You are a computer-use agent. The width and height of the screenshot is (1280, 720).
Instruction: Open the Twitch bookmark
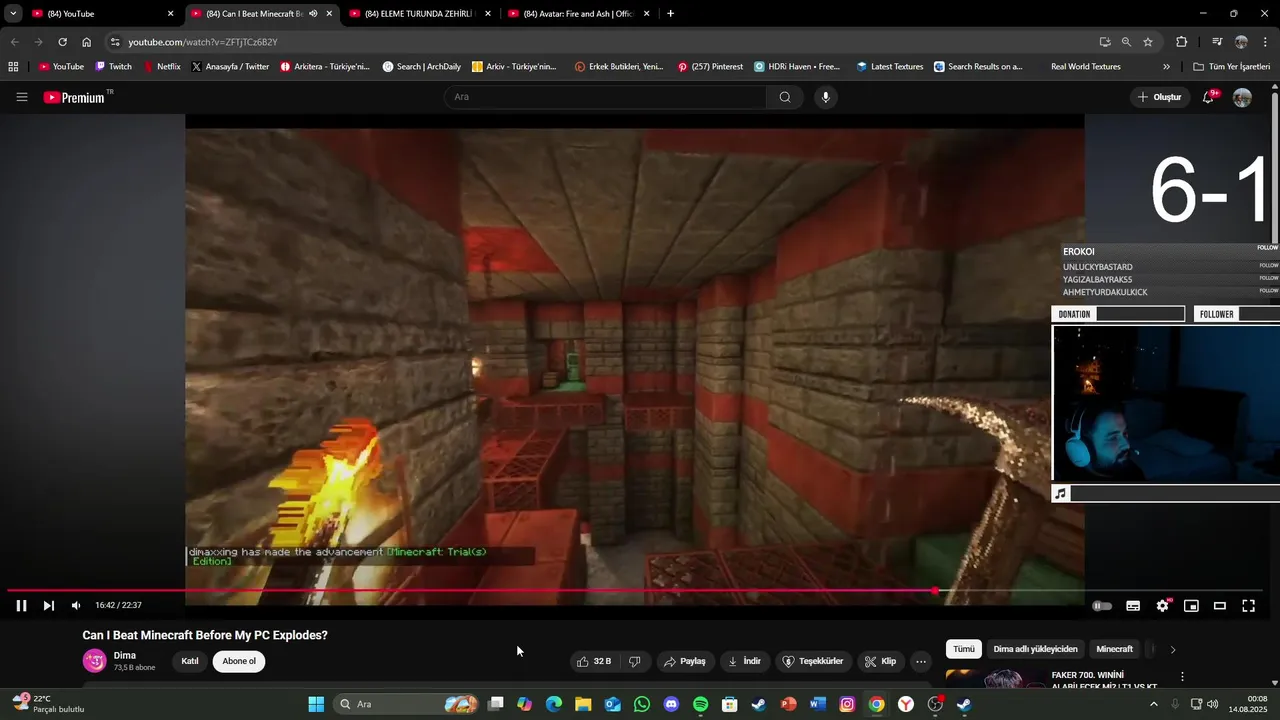click(x=113, y=67)
